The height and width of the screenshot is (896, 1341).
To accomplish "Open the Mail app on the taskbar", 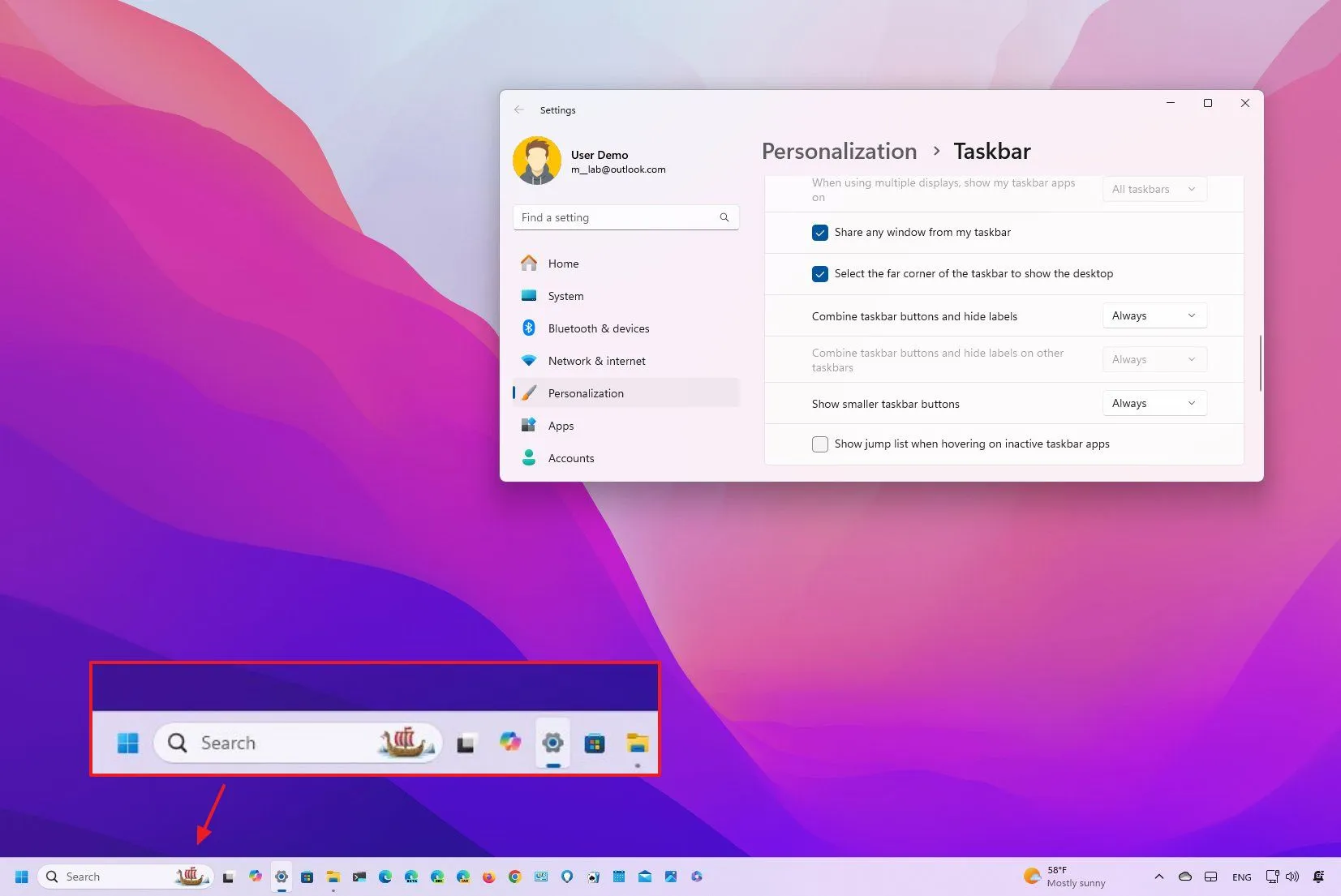I will (645, 877).
